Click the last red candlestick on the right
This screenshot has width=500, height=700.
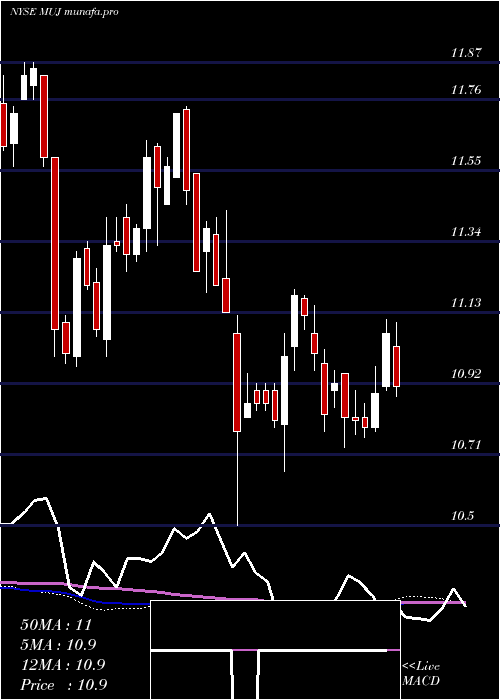click(396, 366)
